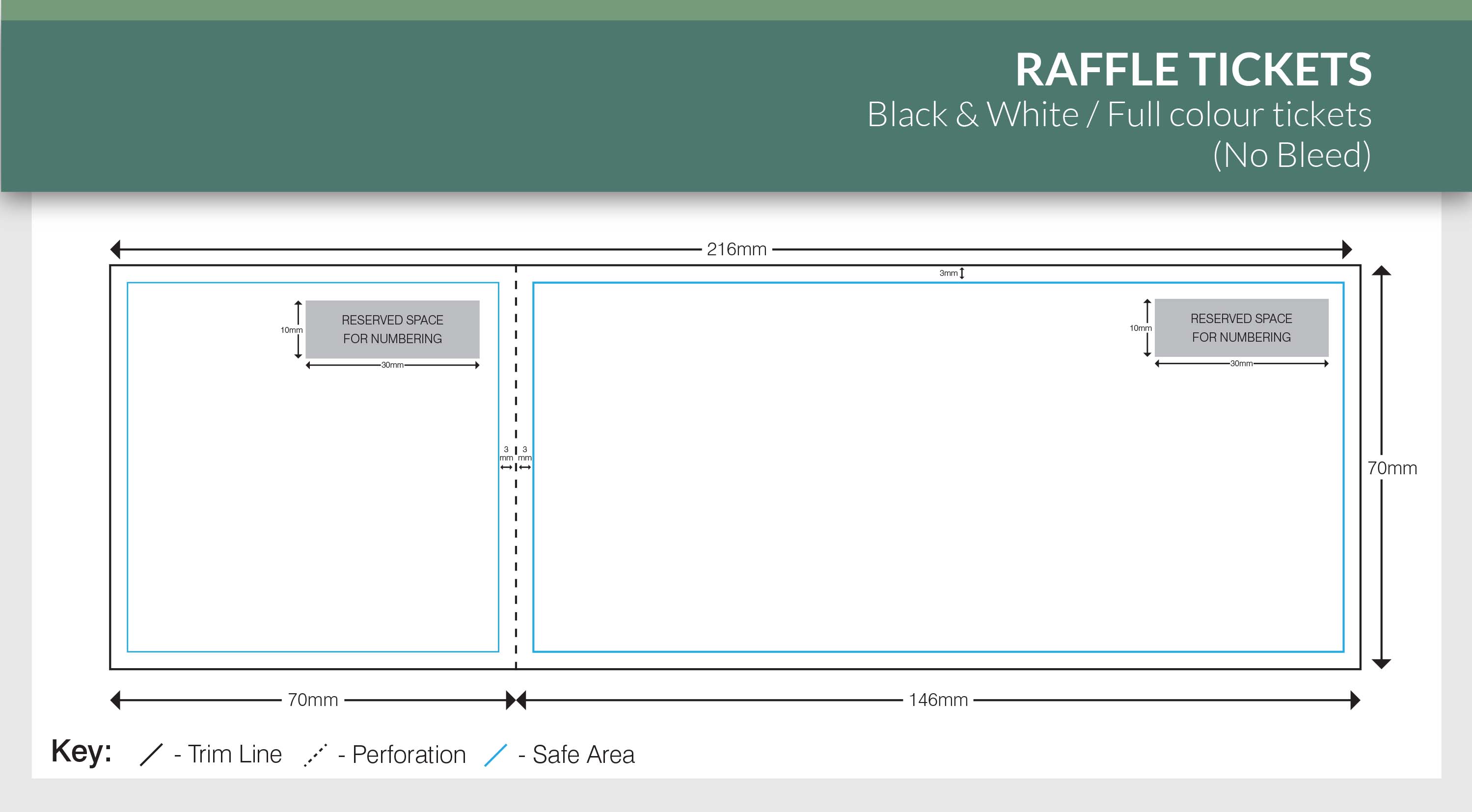
Task: Click the 'Black & White / Full colour tickets' subtitle
Action: point(1119,115)
